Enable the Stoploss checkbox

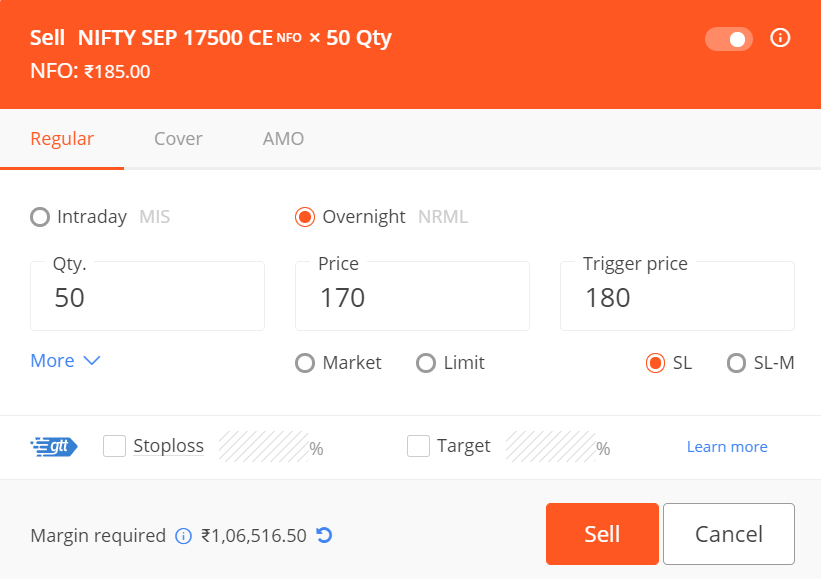[x=114, y=446]
